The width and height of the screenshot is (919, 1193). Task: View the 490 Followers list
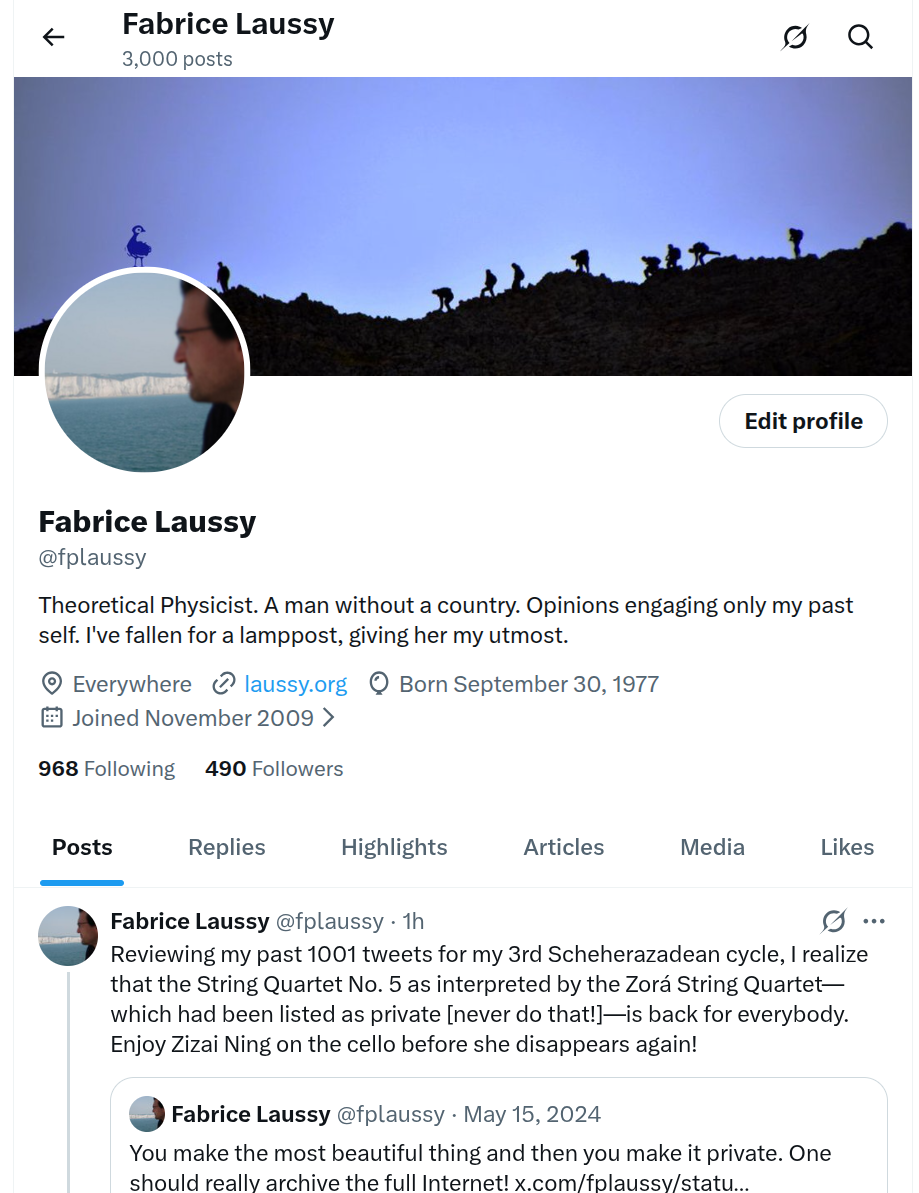tap(274, 768)
